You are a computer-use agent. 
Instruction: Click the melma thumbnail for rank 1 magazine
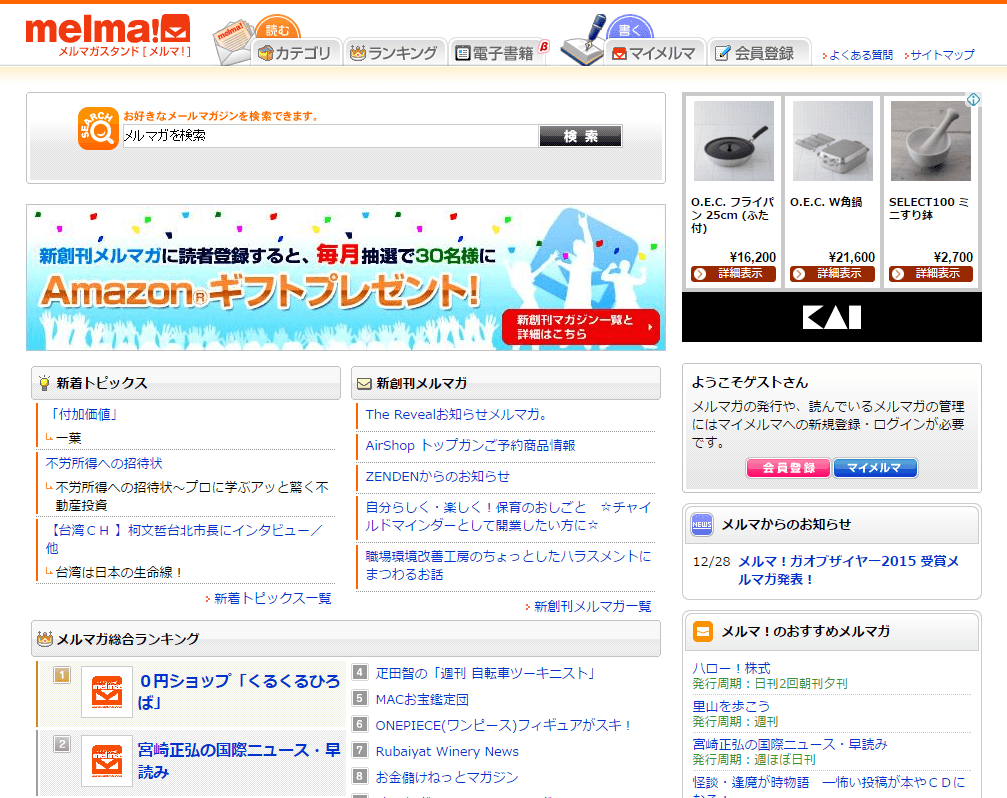point(107,691)
